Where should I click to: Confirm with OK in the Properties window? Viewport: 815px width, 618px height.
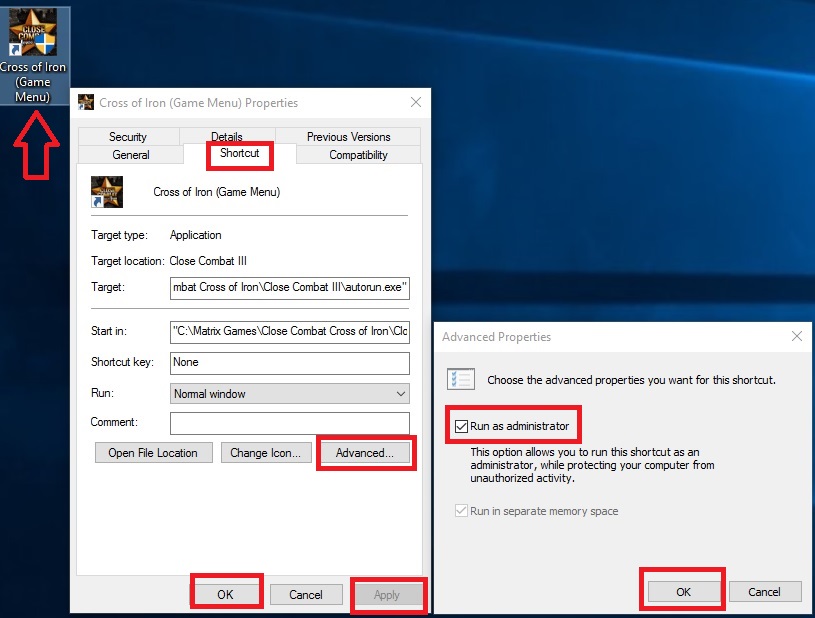coord(225,595)
